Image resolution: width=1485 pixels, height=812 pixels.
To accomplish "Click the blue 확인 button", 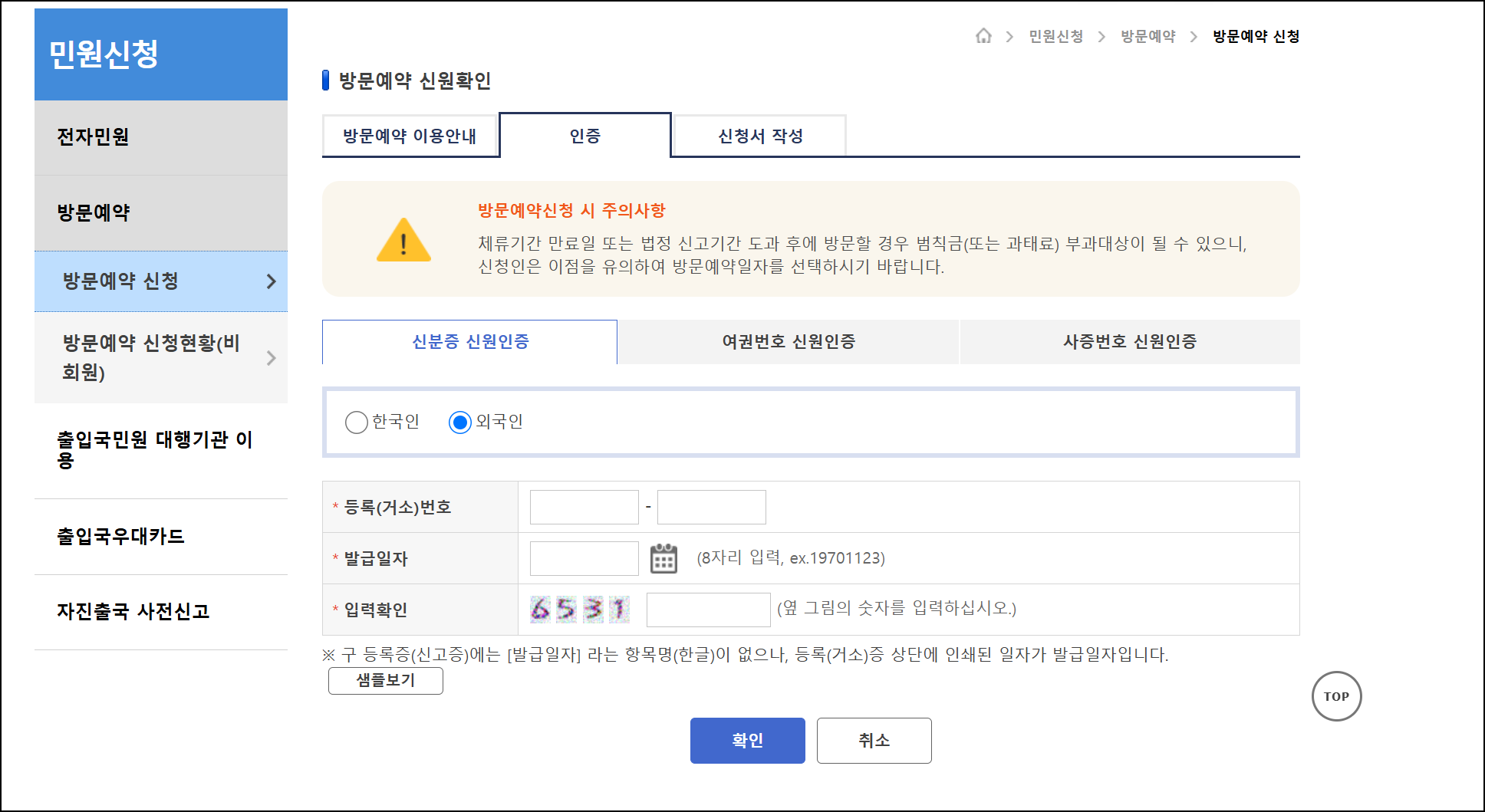I will 748,741.
